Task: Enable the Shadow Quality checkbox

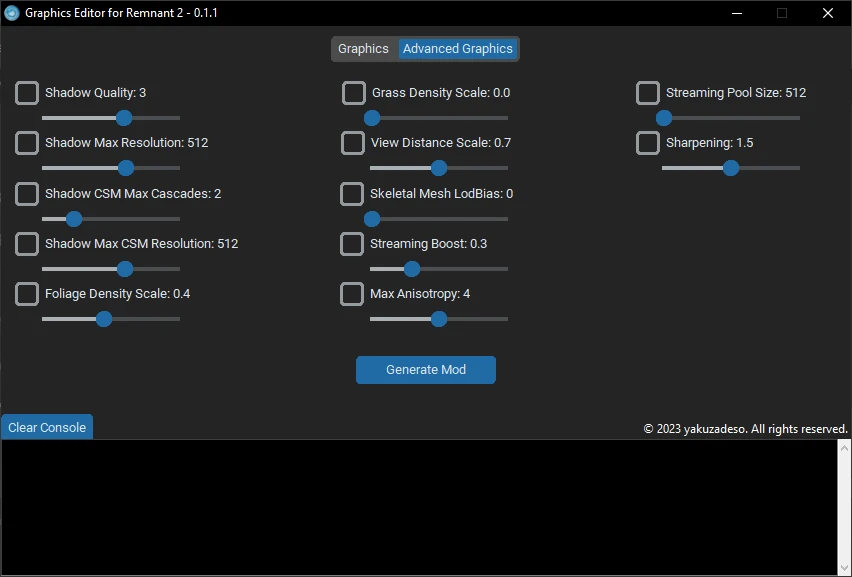Action: click(x=27, y=93)
